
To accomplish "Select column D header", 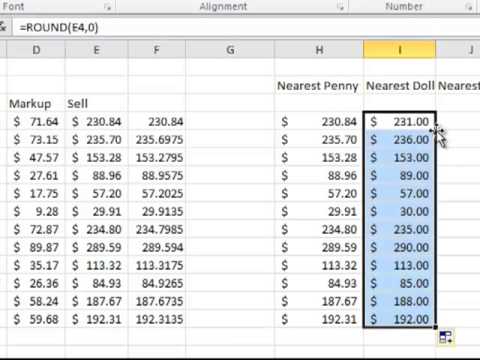I will 36,50.
